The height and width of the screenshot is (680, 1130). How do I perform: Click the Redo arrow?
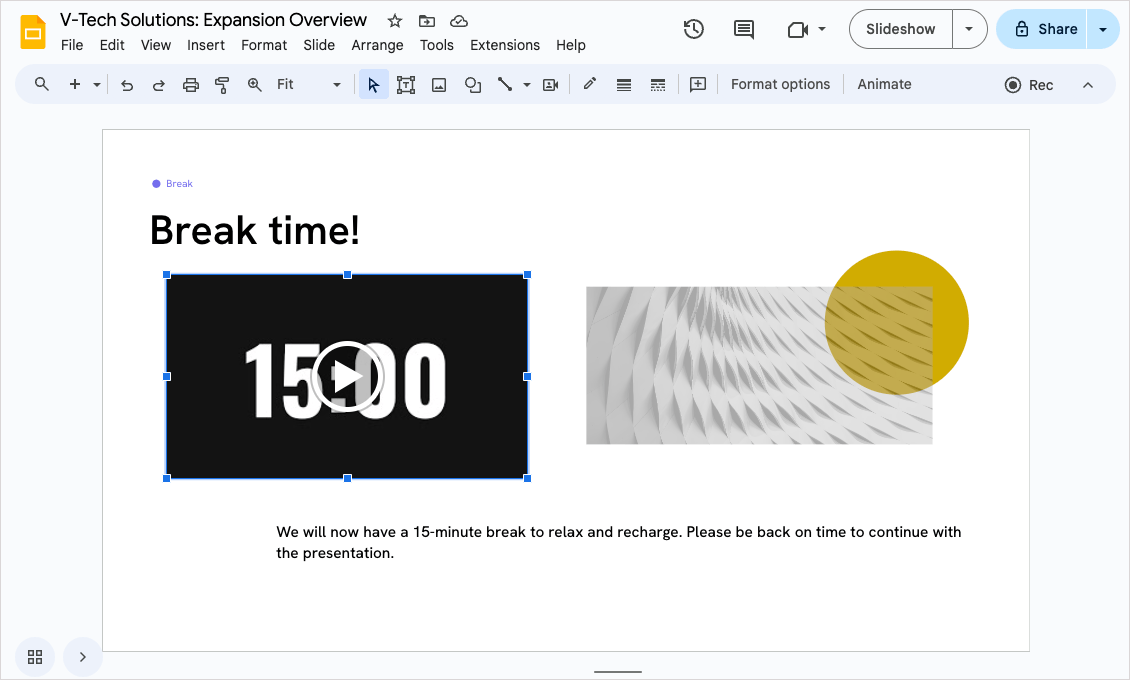tap(159, 85)
